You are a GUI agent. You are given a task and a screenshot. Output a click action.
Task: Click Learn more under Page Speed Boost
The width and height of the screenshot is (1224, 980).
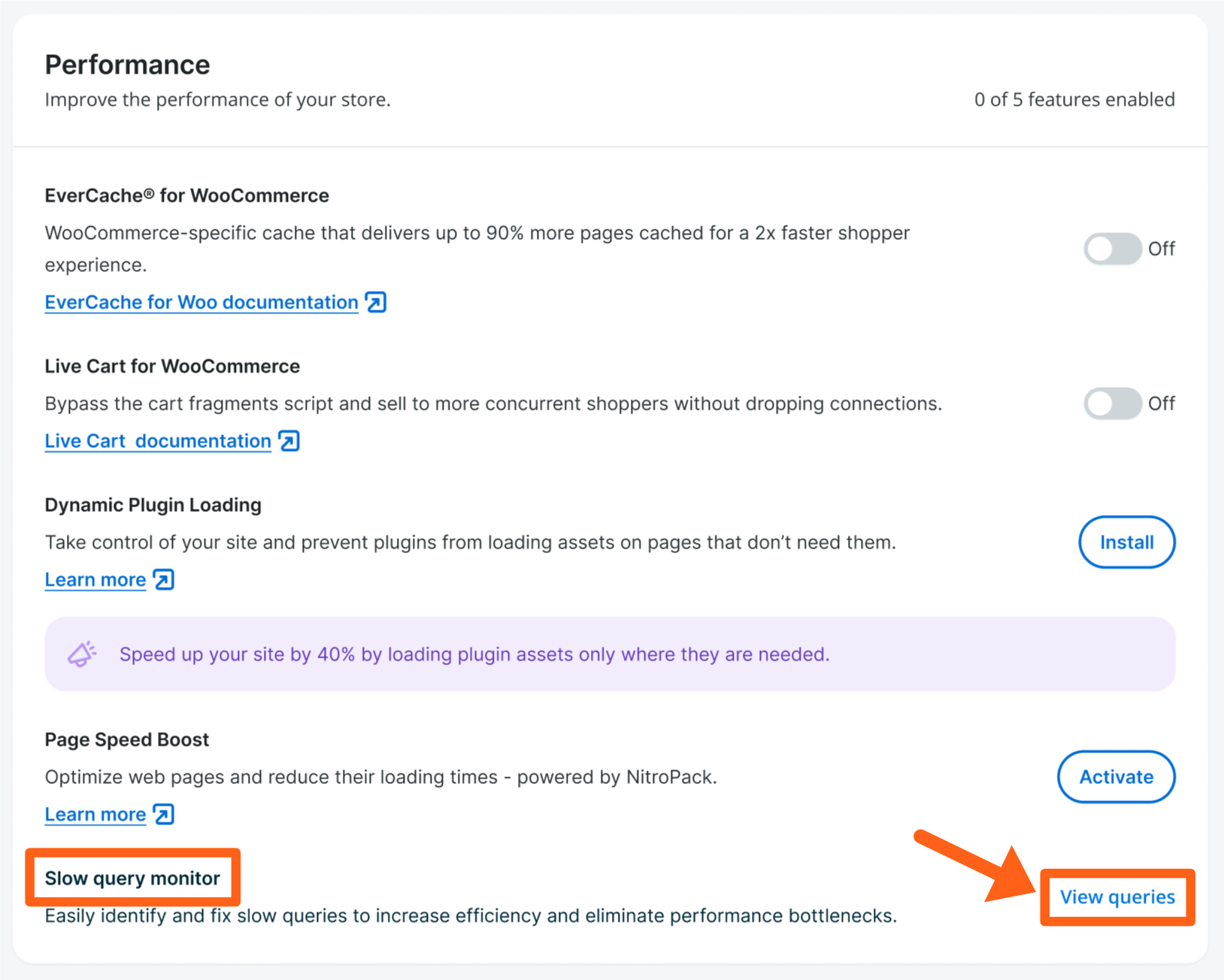tap(95, 815)
